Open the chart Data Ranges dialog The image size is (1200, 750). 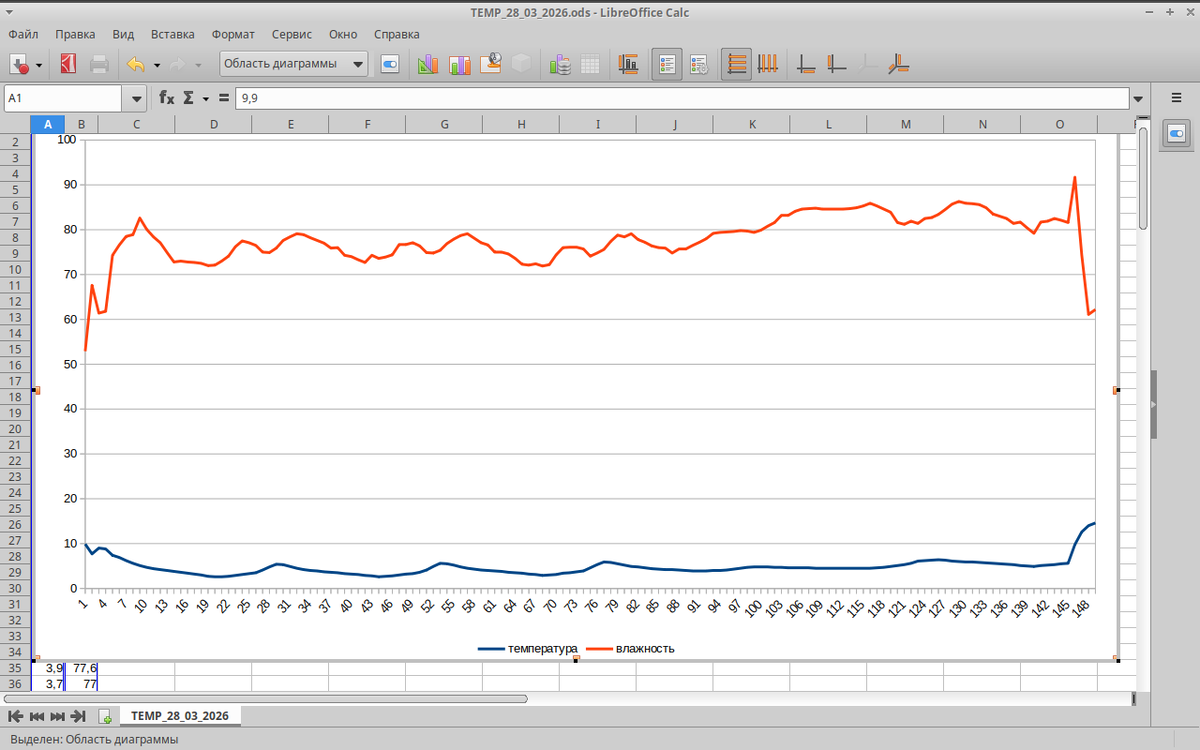(x=560, y=65)
